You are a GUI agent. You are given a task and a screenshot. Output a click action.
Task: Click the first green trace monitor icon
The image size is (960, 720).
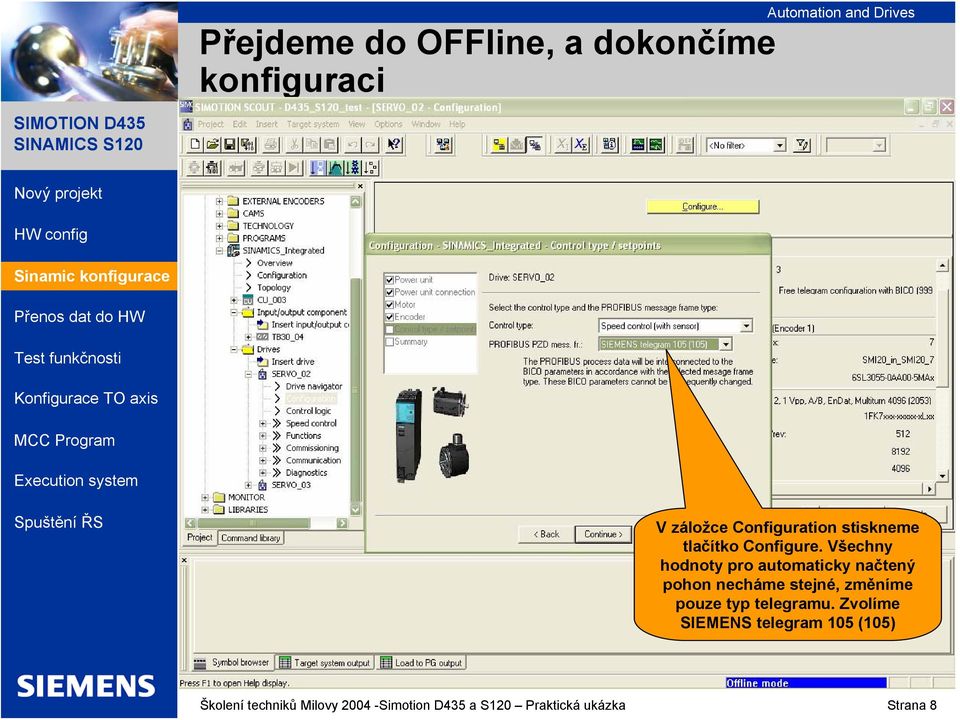pos(639,145)
